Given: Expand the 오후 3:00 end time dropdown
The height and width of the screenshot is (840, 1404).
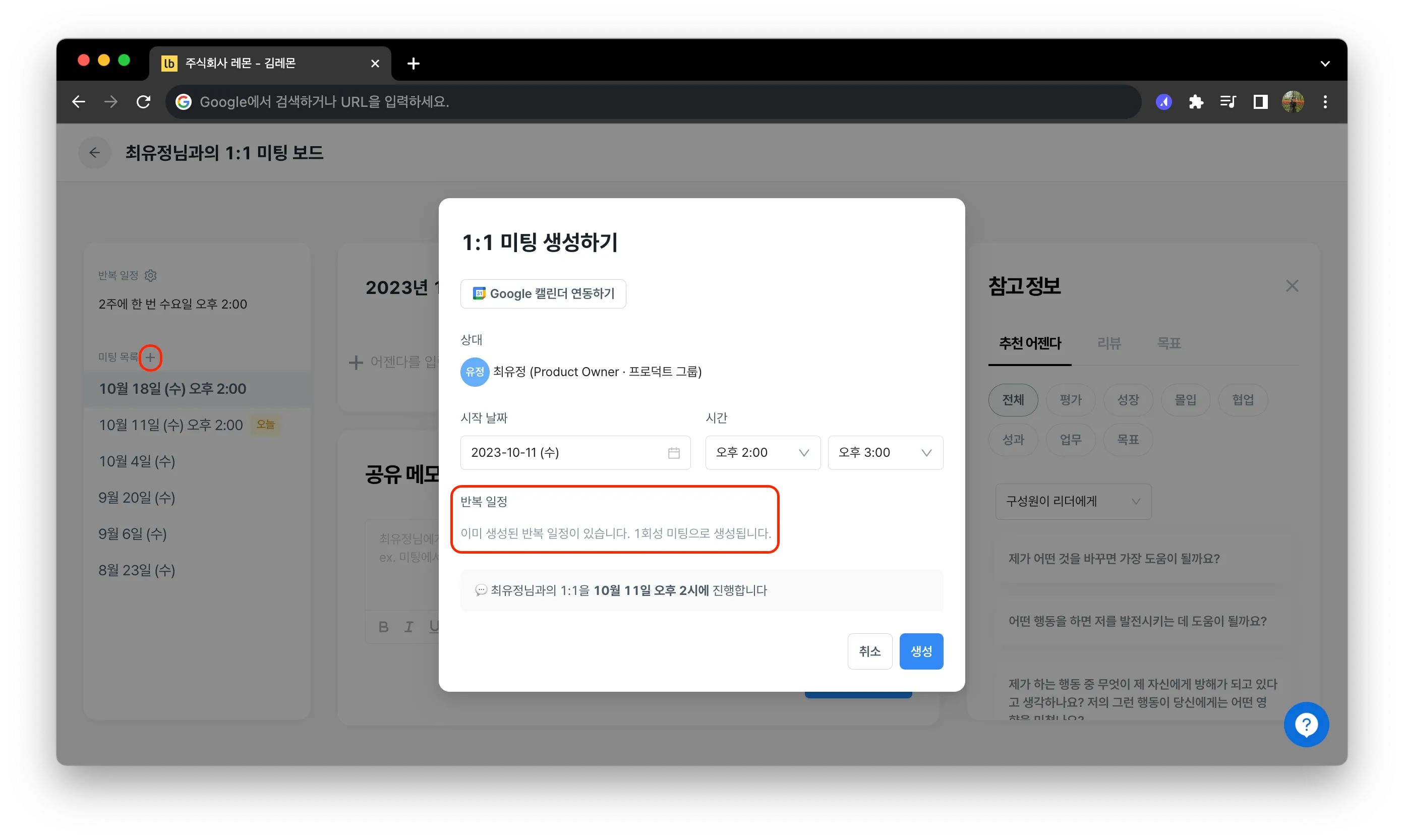Looking at the screenshot, I should [x=886, y=452].
